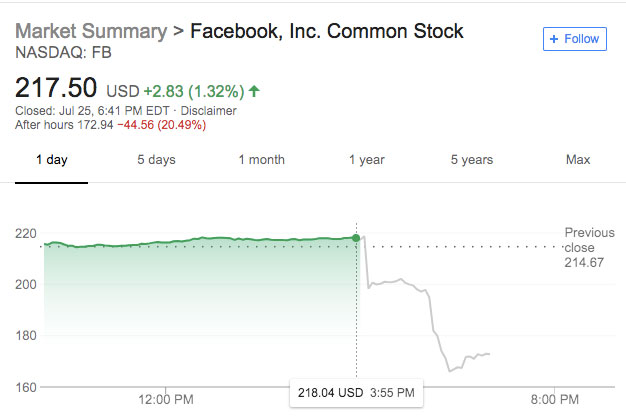Click the Follow button
Image resolution: width=626 pixels, height=420 pixels.
[575, 39]
